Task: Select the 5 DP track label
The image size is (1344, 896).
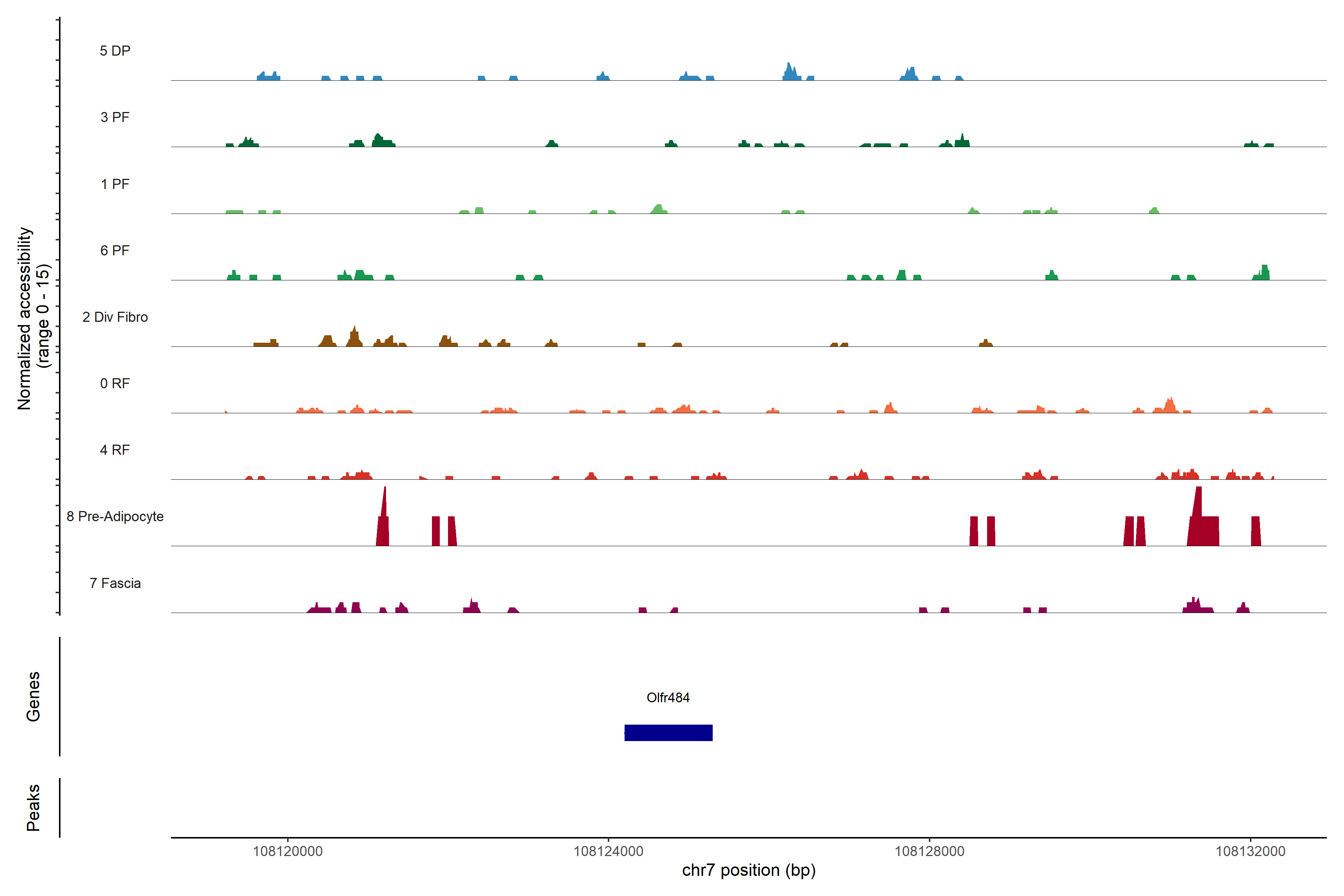Action: pyautogui.click(x=115, y=51)
